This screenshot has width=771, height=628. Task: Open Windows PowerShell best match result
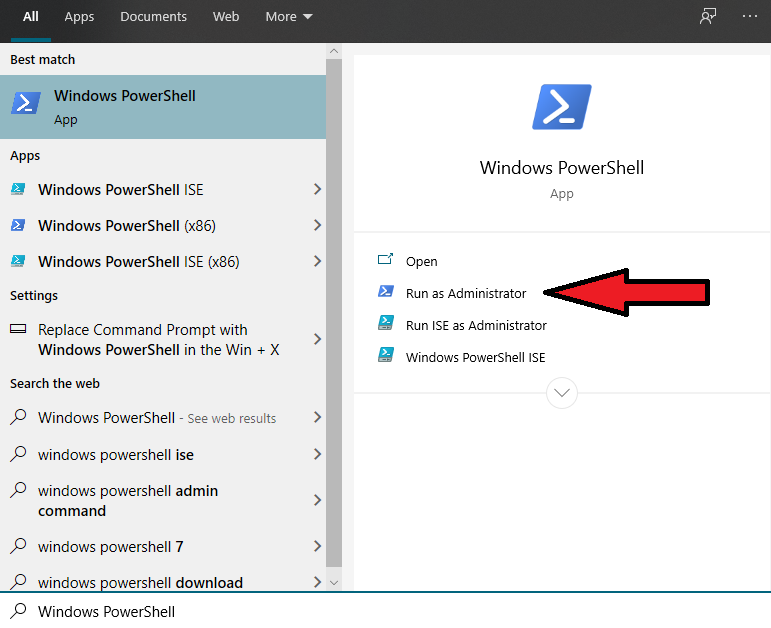click(x=163, y=107)
